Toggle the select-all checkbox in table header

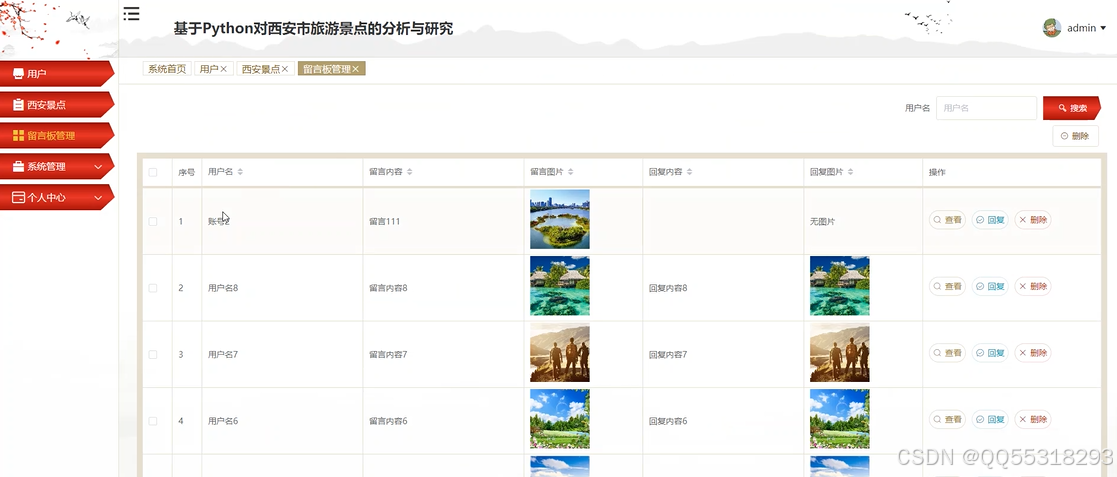coord(152,172)
